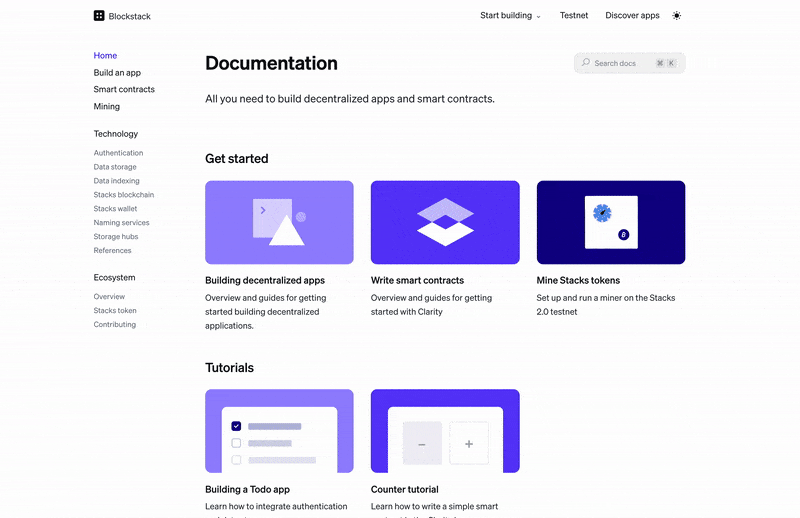Click the Documentation page title
Image resolution: width=800 pixels, height=518 pixels.
tap(271, 63)
